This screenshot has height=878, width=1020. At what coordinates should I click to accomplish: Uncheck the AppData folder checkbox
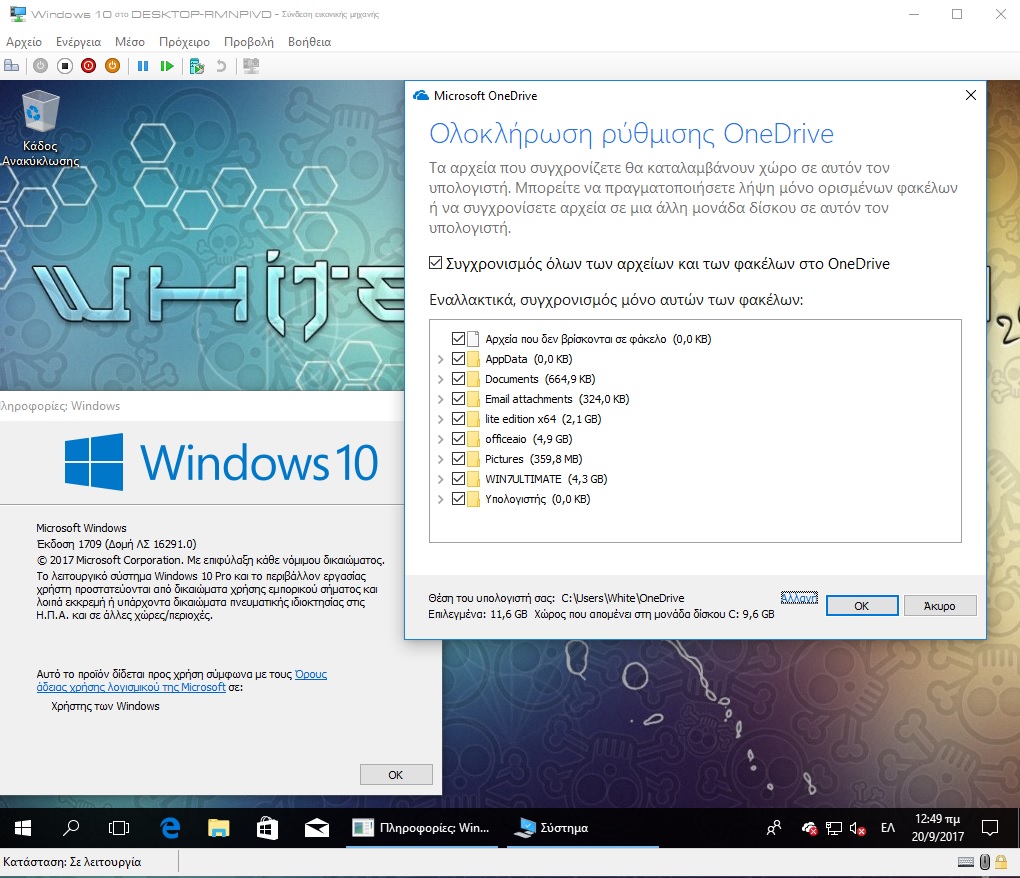click(x=458, y=358)
